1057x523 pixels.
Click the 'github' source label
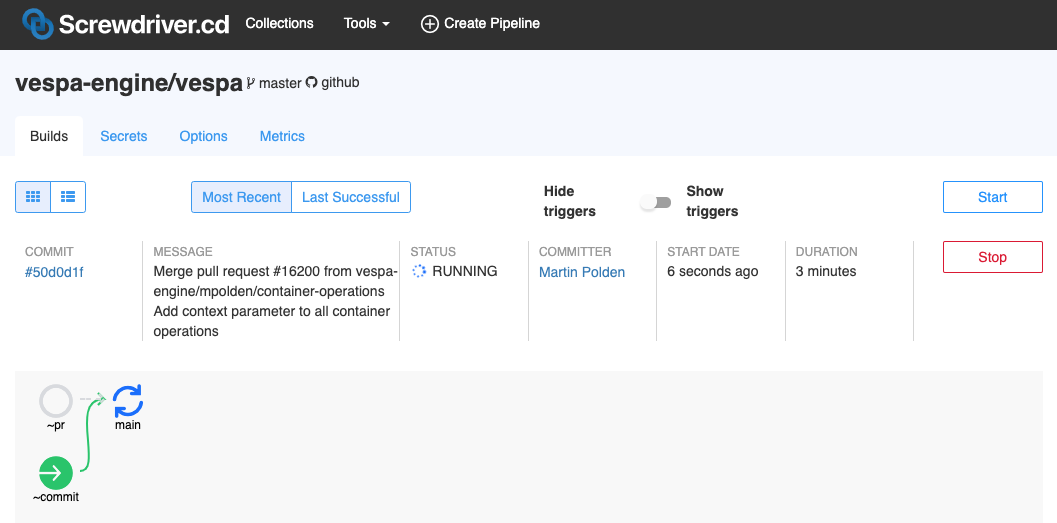tap(340, 83)
